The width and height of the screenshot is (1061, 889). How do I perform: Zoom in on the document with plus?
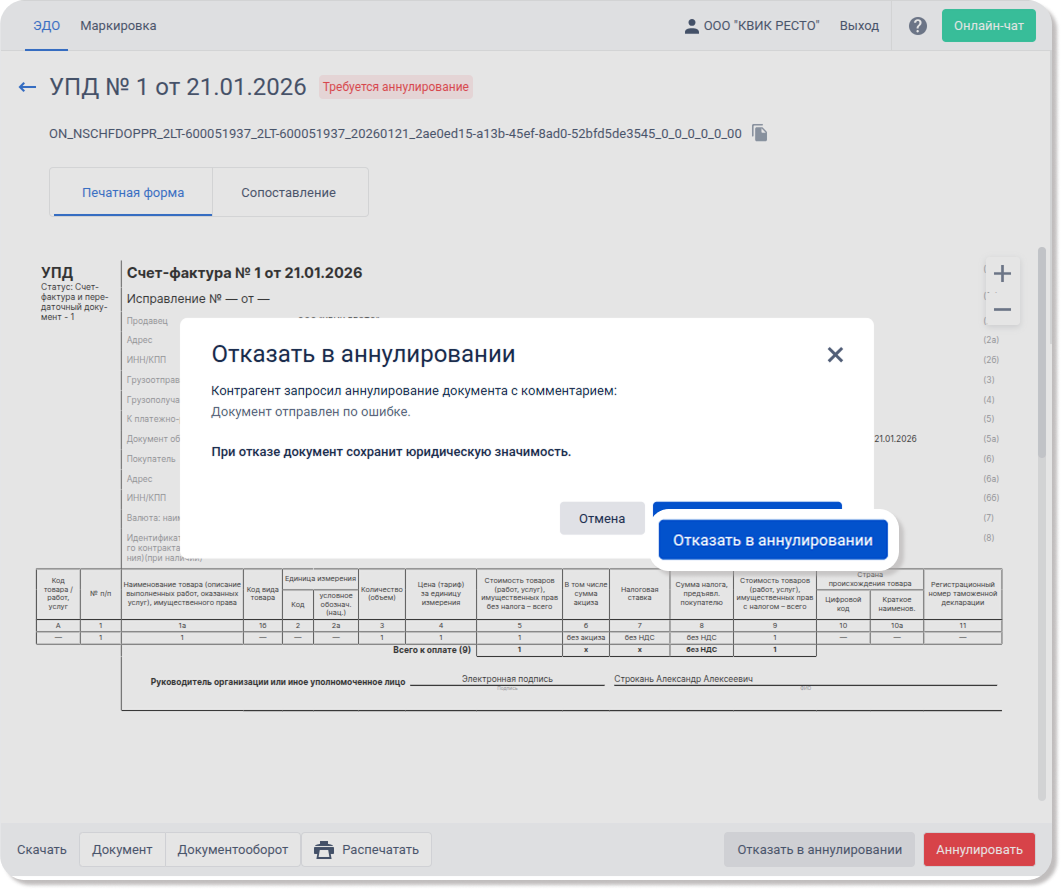(x=1002, y=274)
